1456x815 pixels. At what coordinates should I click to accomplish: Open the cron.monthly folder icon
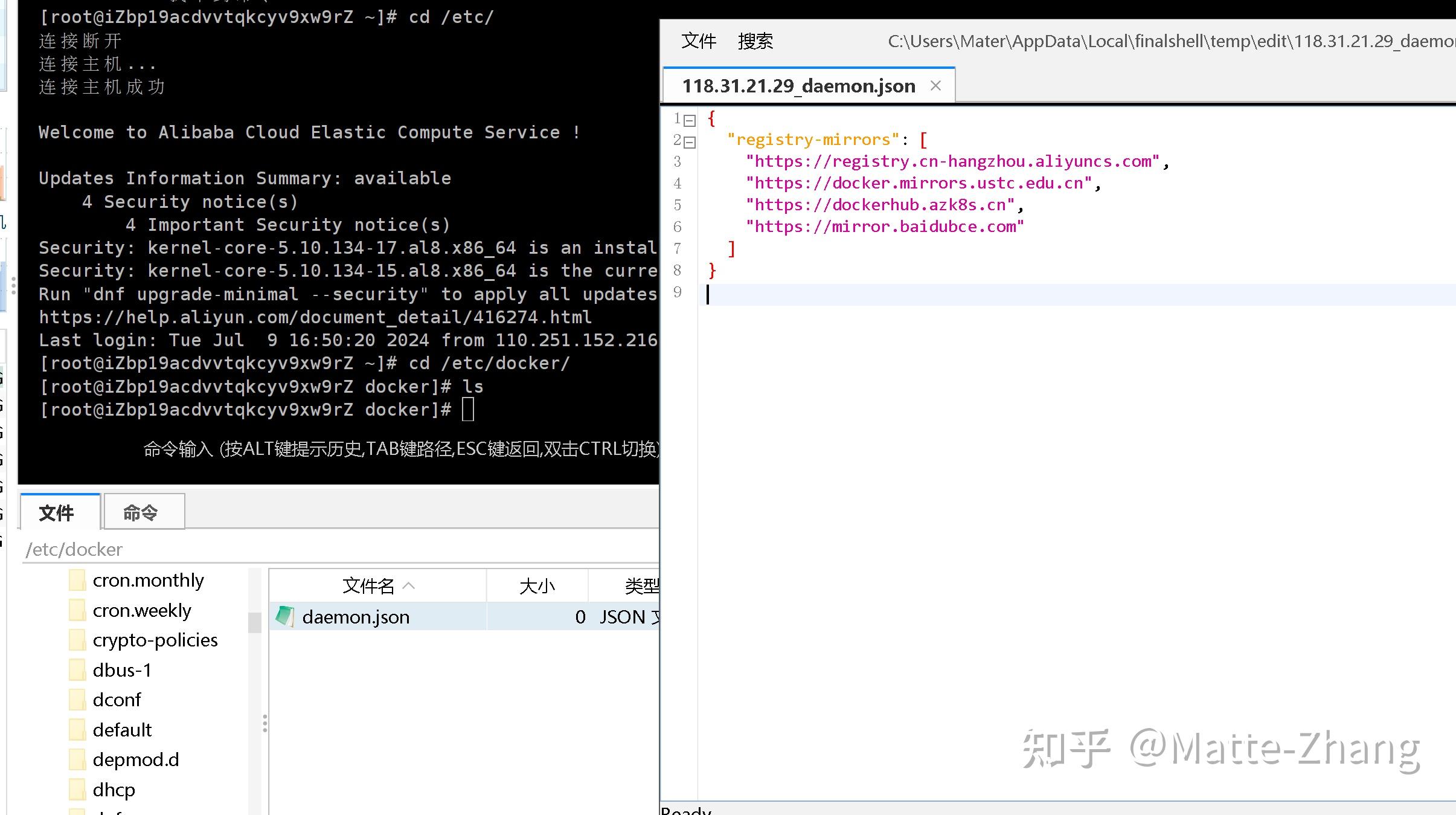coord(77,579)
